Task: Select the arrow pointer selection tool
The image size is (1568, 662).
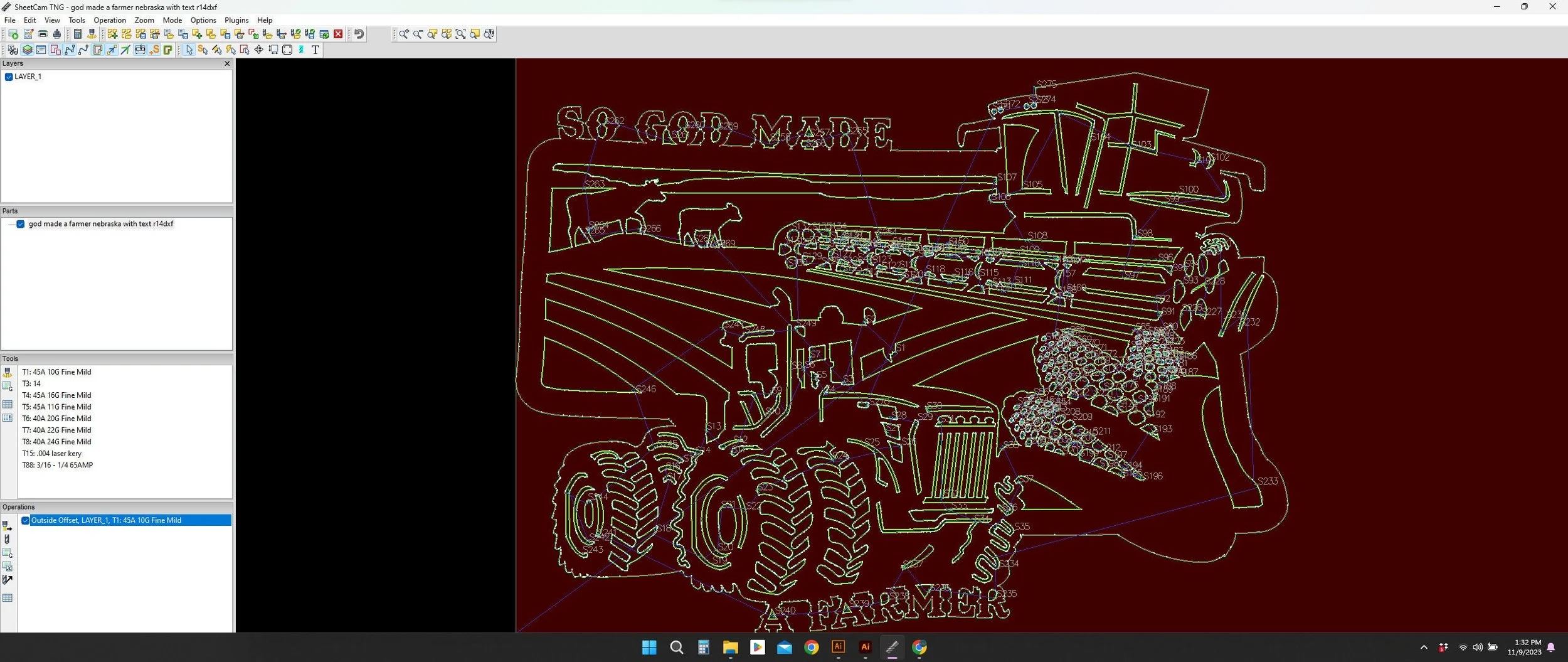Action: click(189, 50)
